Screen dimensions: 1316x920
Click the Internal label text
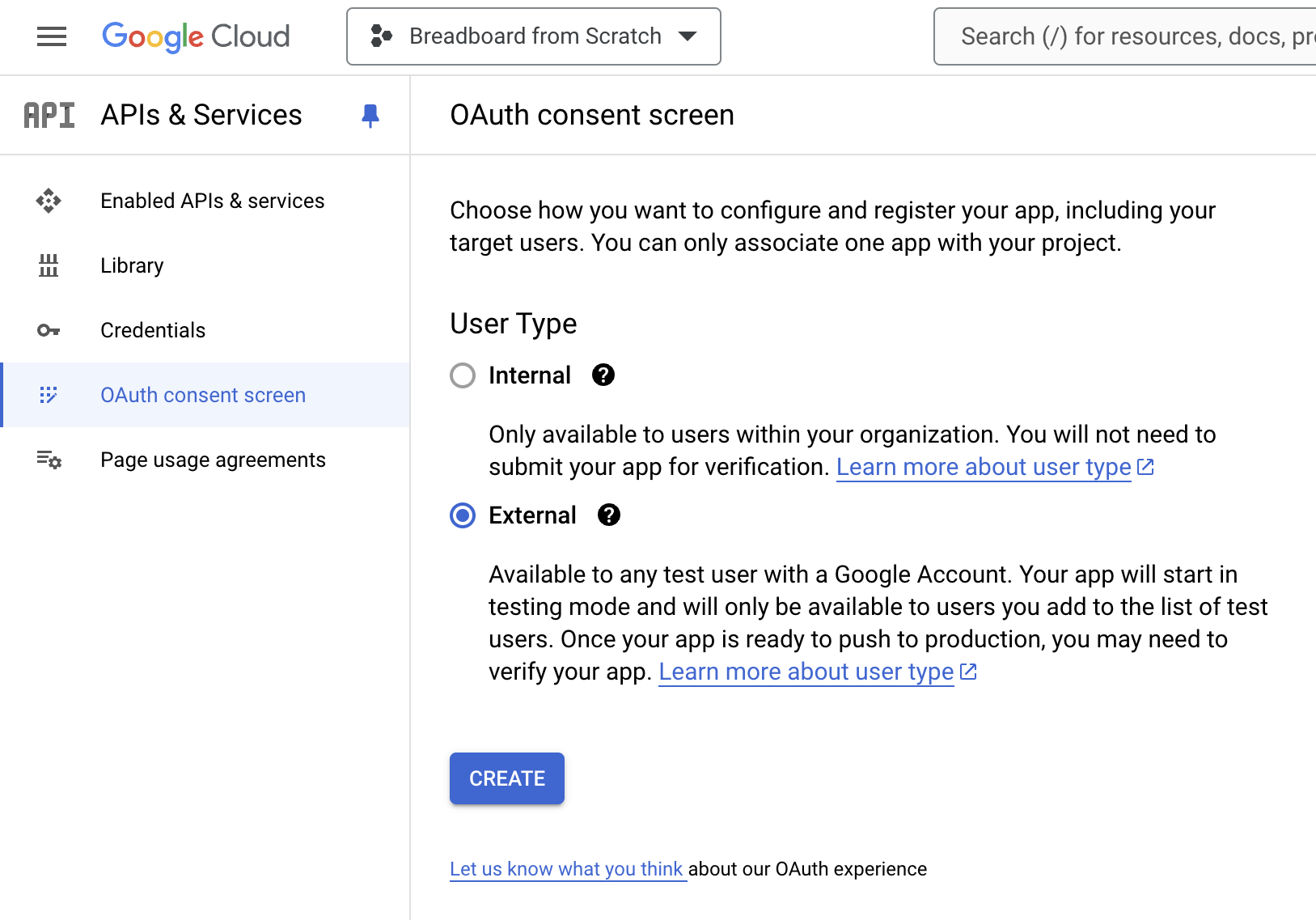tap(530, 375)
